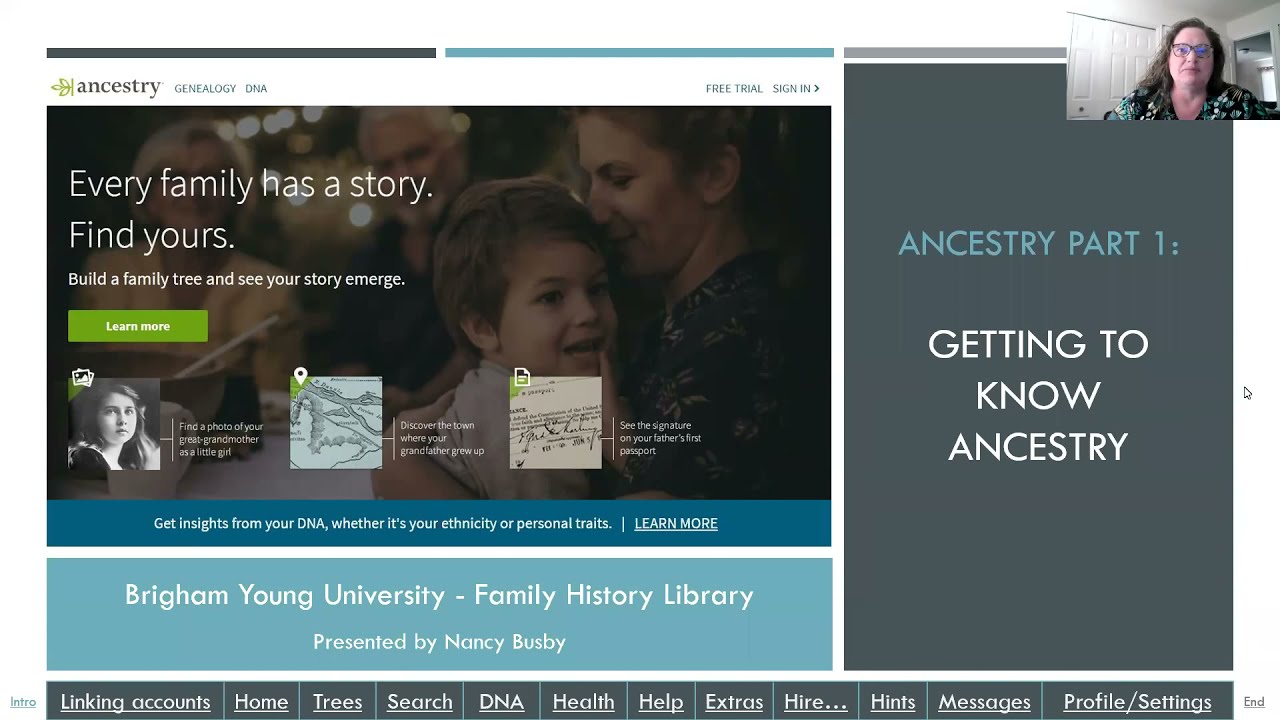
Task: Click 'Find a photo of your great-grandmother' caption
Action: pyautogui.click(x=221, y=439)
